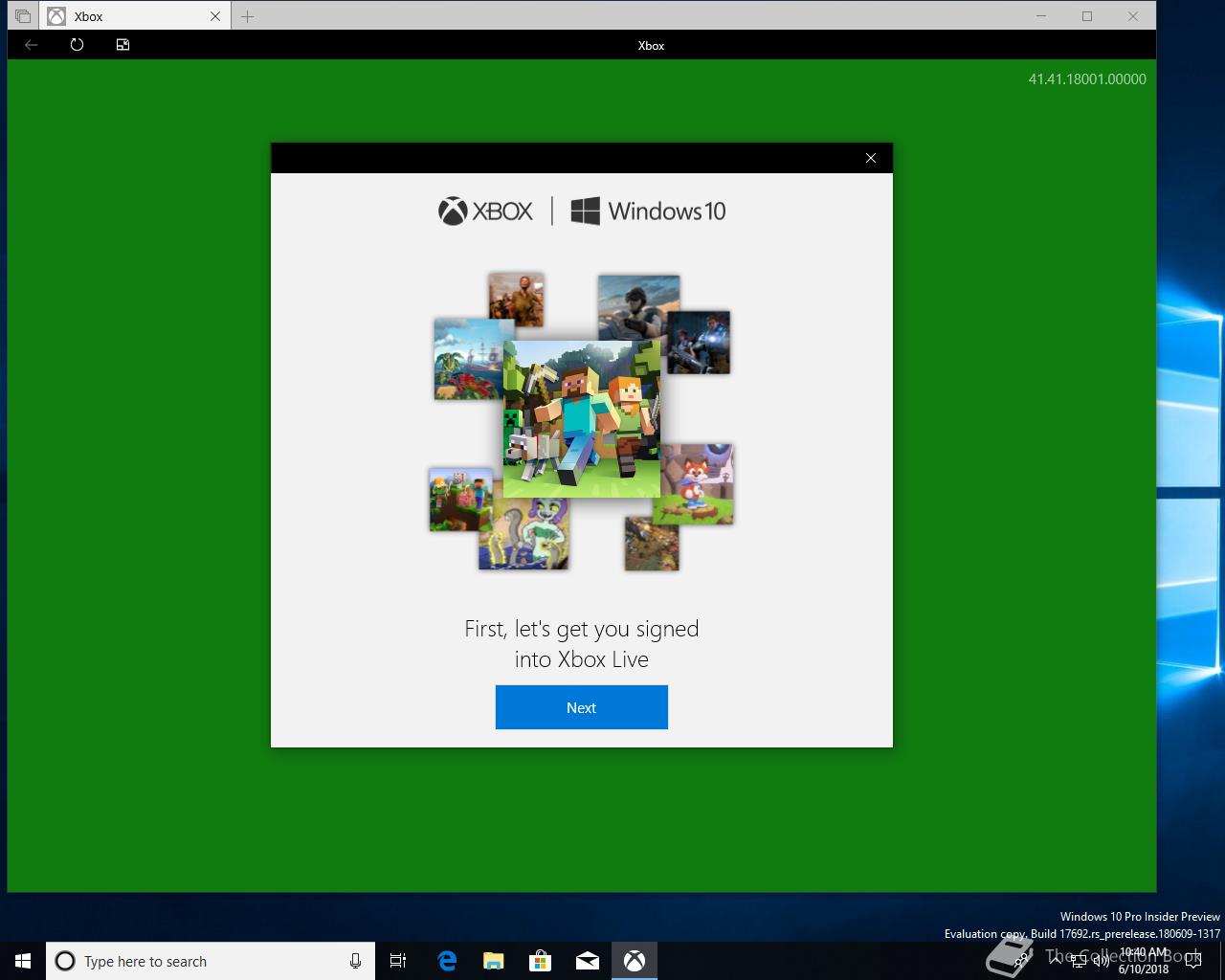Screen dimensions: 1225x980
Task: Open the Mail app from the taskbar
Action: coord(588,961)
